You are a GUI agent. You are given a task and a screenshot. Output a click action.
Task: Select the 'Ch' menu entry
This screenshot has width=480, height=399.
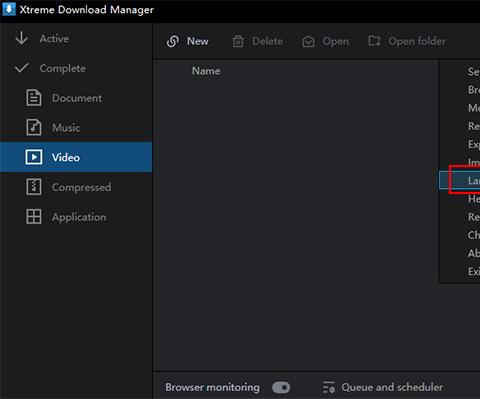click(x=473, y=235)
